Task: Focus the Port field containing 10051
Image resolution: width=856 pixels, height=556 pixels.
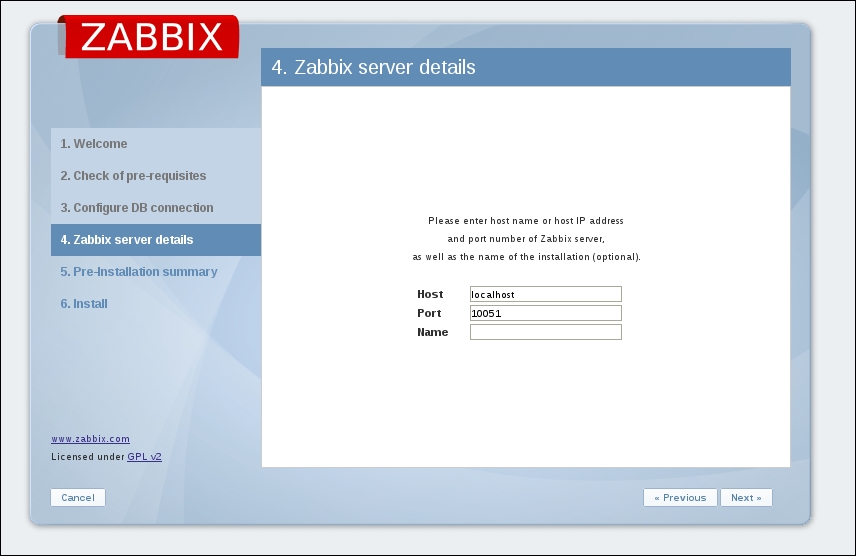Action: (545, 313)
